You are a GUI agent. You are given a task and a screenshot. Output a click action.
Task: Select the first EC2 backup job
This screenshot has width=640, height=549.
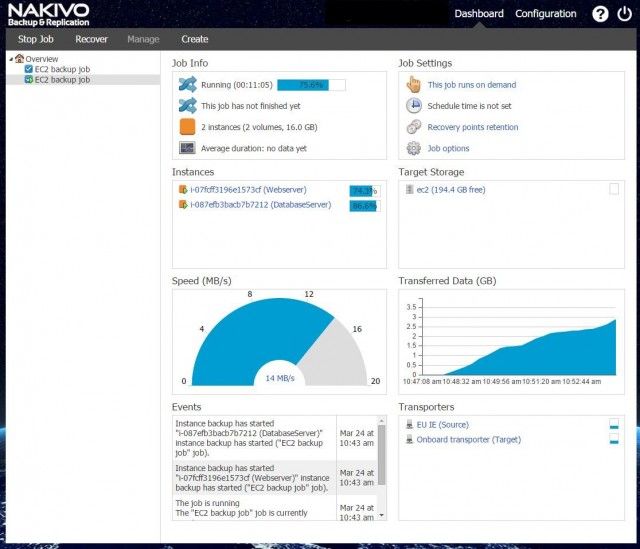pyautogui.click(x=62, y=69)
